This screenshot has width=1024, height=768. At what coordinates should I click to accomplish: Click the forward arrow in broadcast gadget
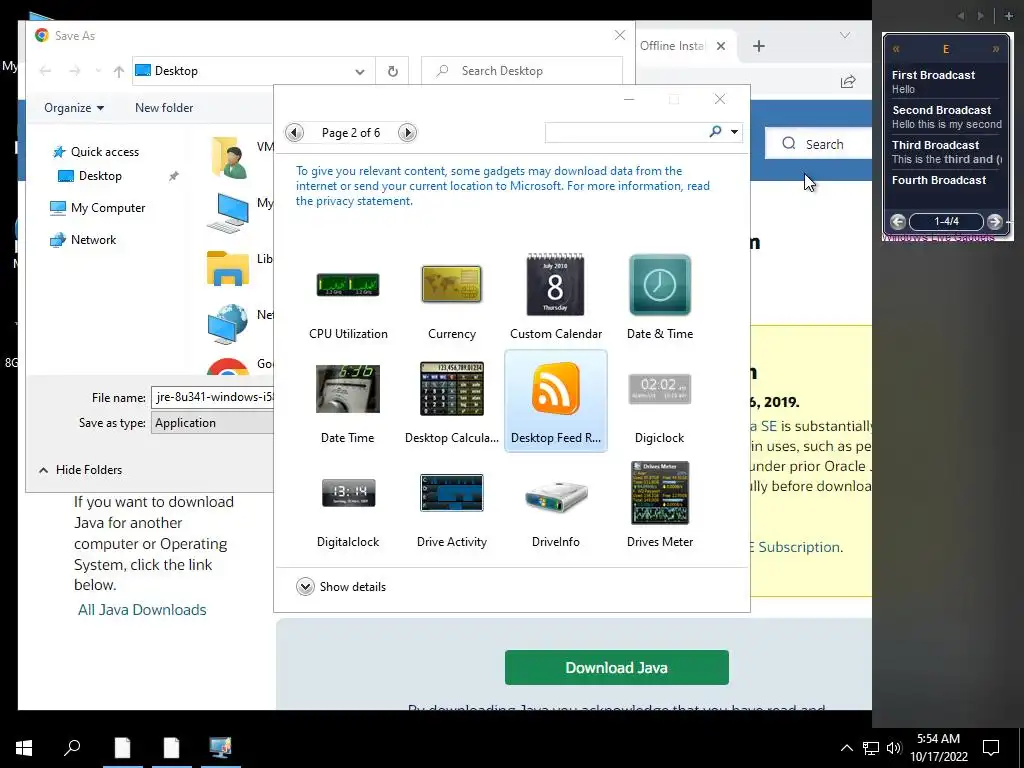pos(995,221)
